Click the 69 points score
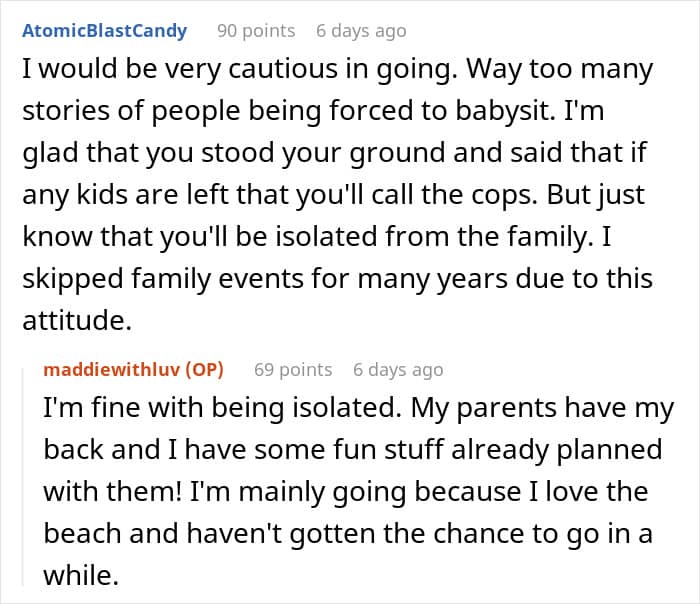The height and width of the screenshot is (604, 700). tap(292, 370)
